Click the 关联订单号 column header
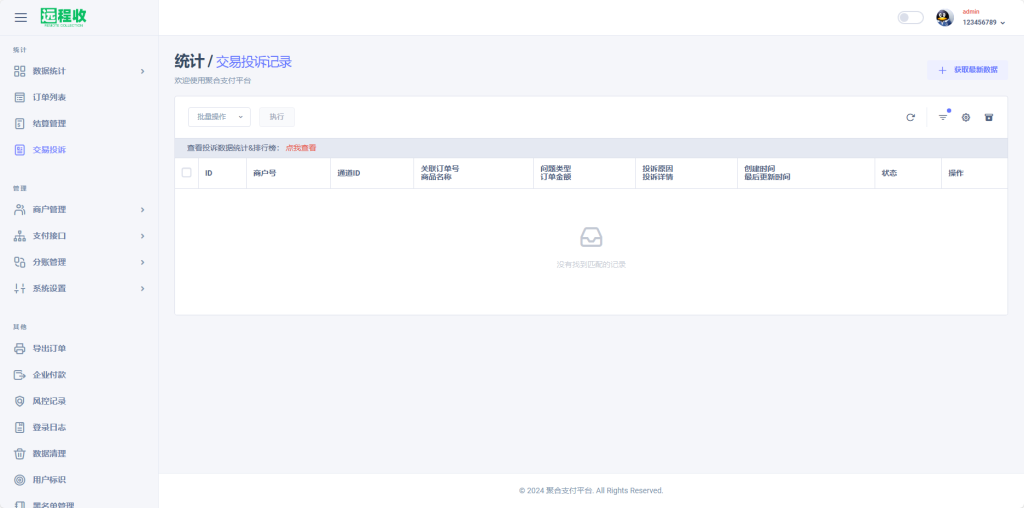This screenshot has width=1024, height=508. 440,168
